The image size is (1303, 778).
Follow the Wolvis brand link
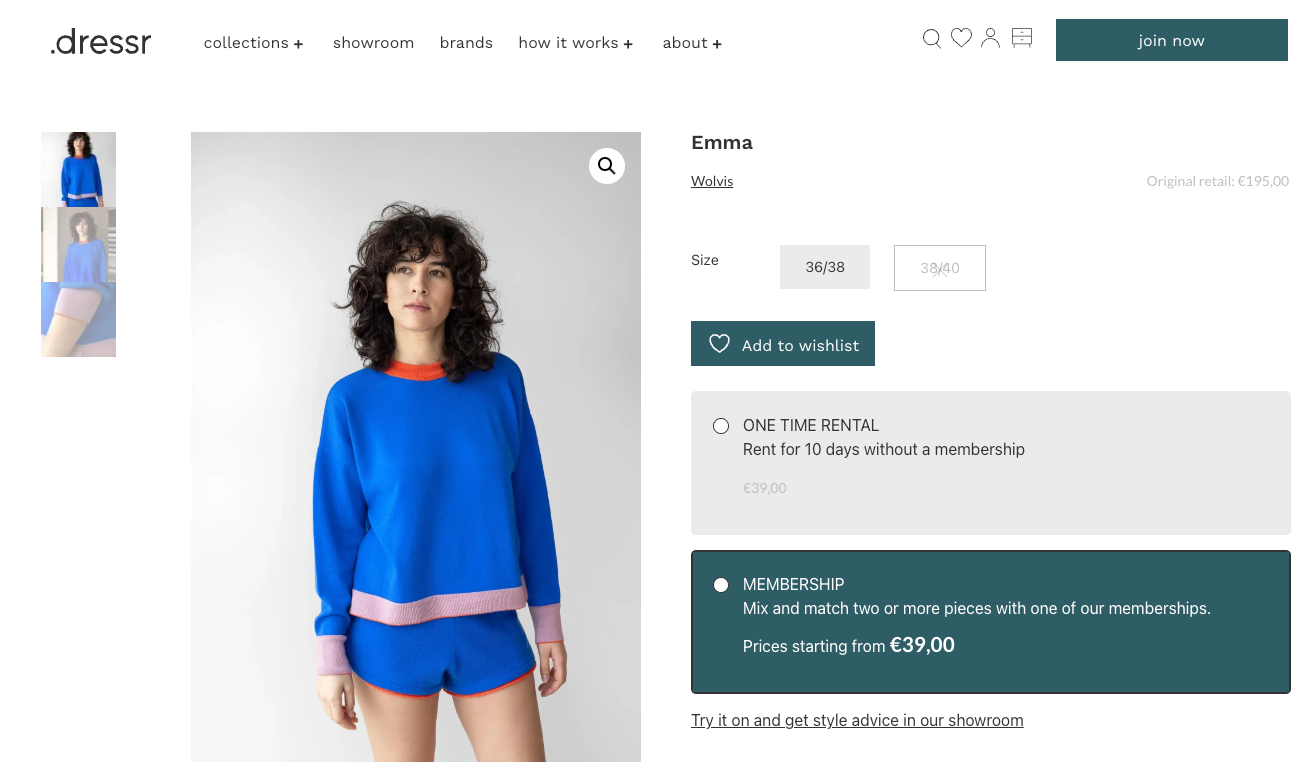click(712, 181)
